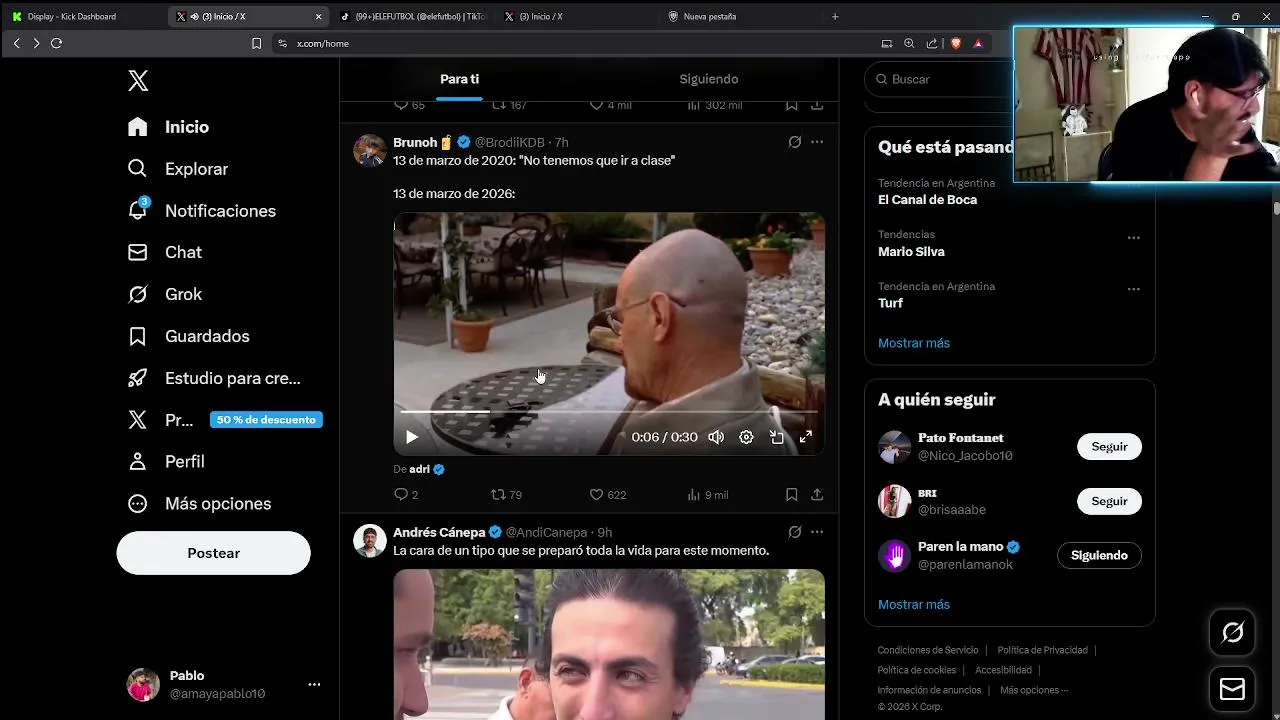
Task: Expand video to fullscreen
Action: tap(805, 437)
